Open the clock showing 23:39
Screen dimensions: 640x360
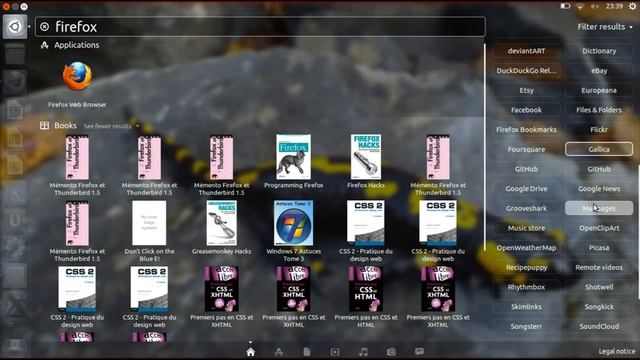[614, 6]
